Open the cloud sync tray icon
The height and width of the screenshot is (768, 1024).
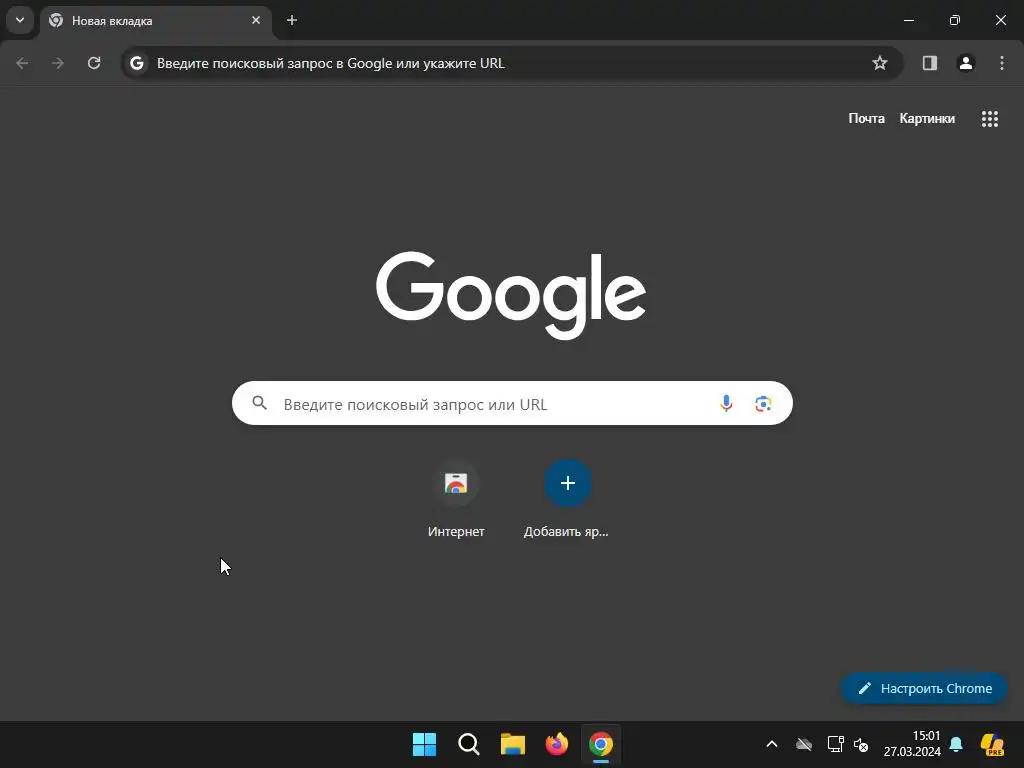click(x=804, y=744)
